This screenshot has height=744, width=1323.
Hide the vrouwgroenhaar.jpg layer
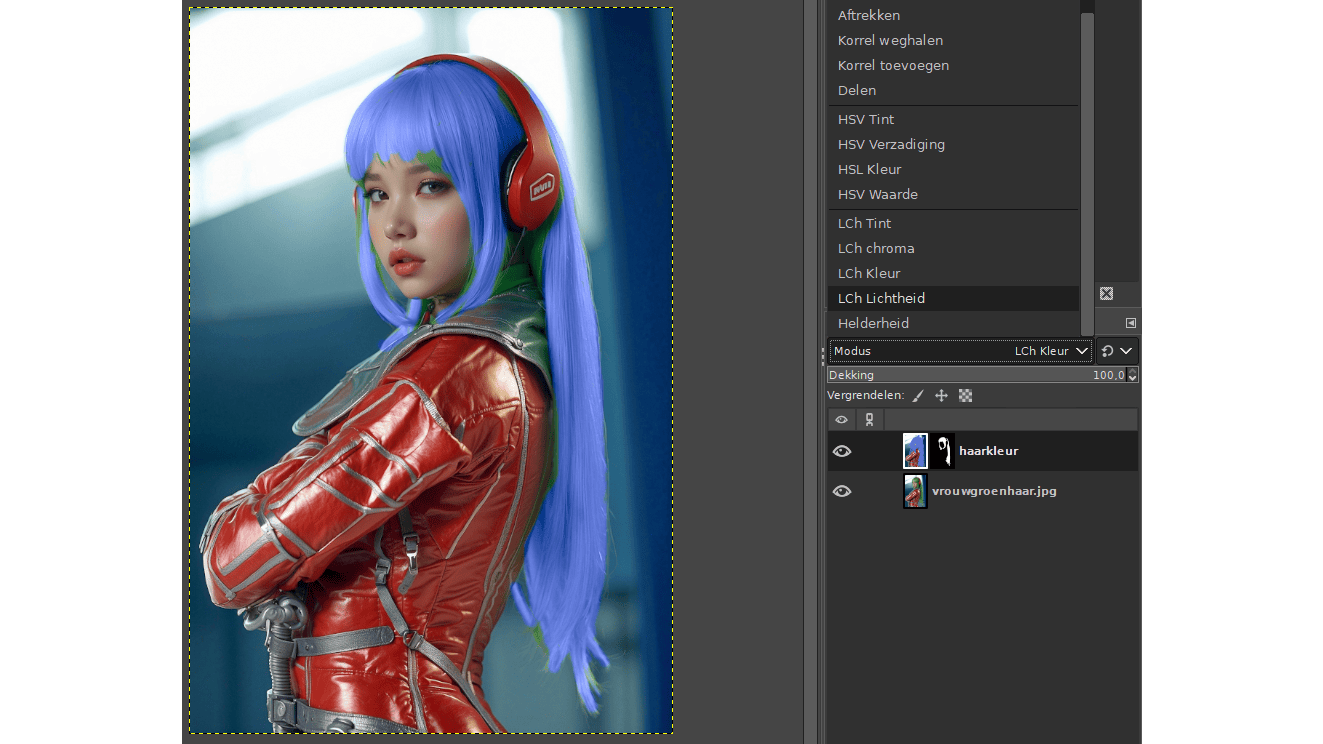pyautogui.click(x=842, y=491)
